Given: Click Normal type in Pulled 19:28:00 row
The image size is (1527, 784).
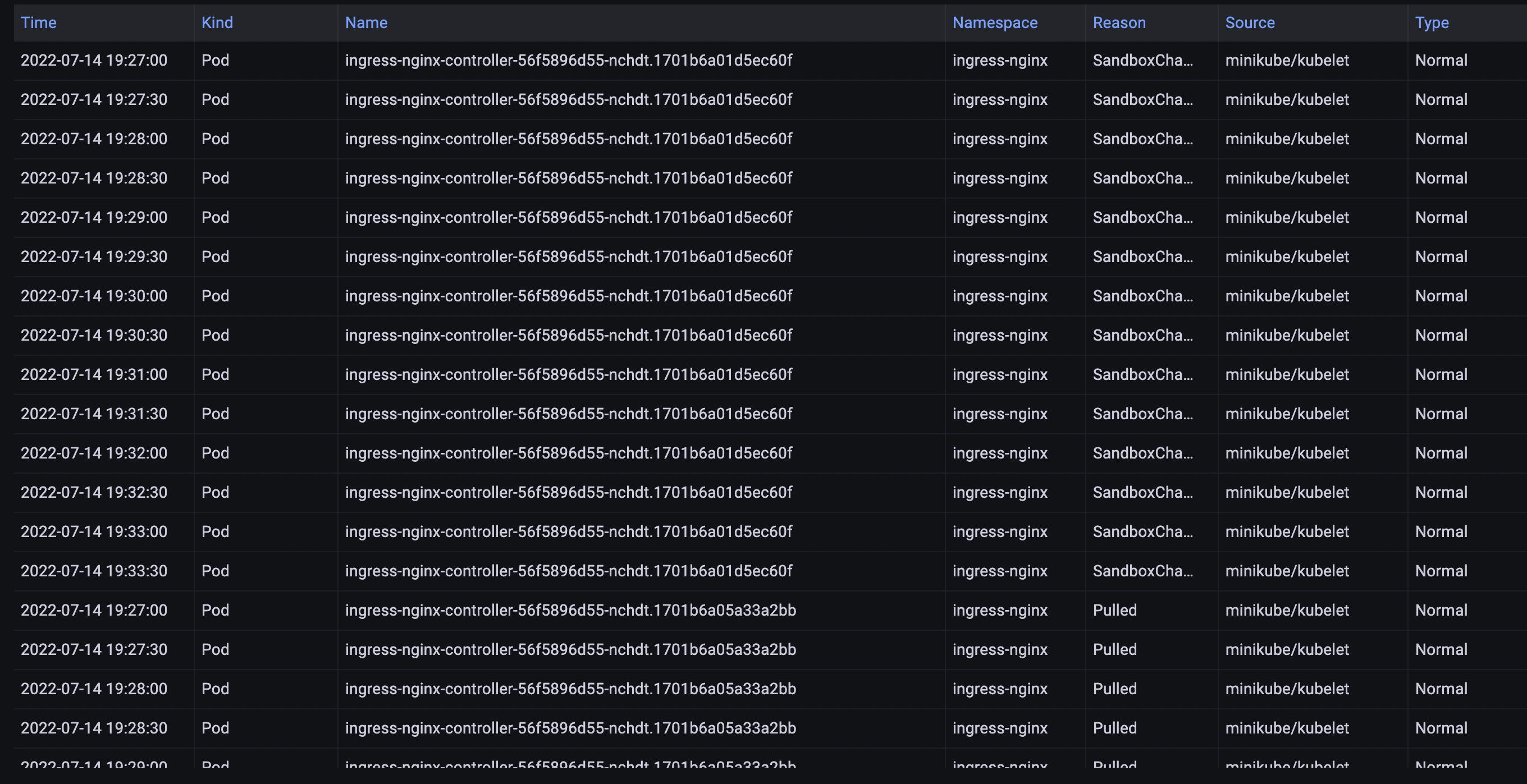Looking at the screenshot, I should (x=1441, y=689).
